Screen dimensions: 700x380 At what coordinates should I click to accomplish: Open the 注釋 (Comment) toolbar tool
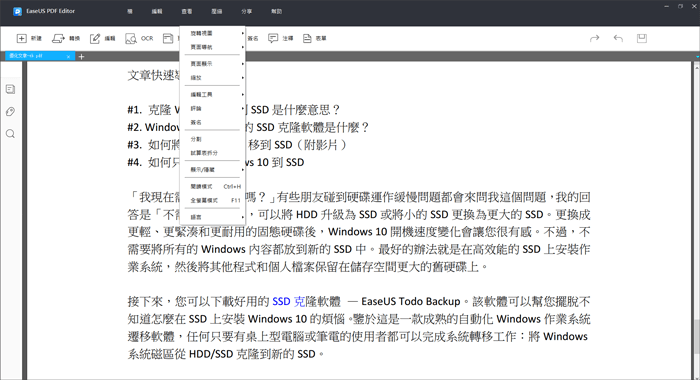pos(280,38)
